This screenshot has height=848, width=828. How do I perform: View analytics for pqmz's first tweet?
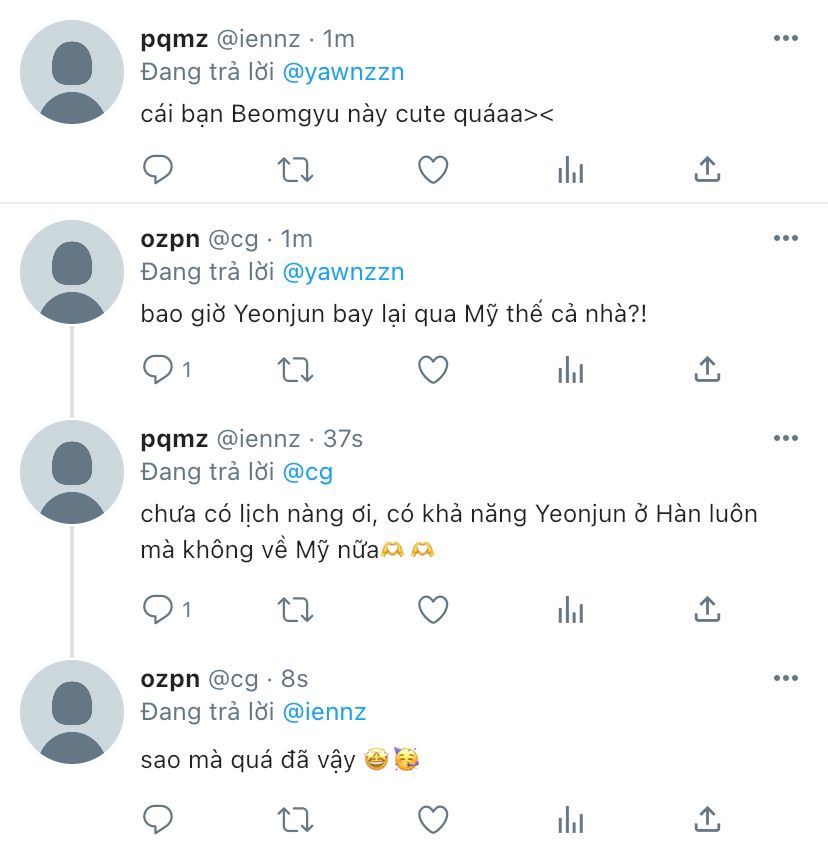click(571, 169)
